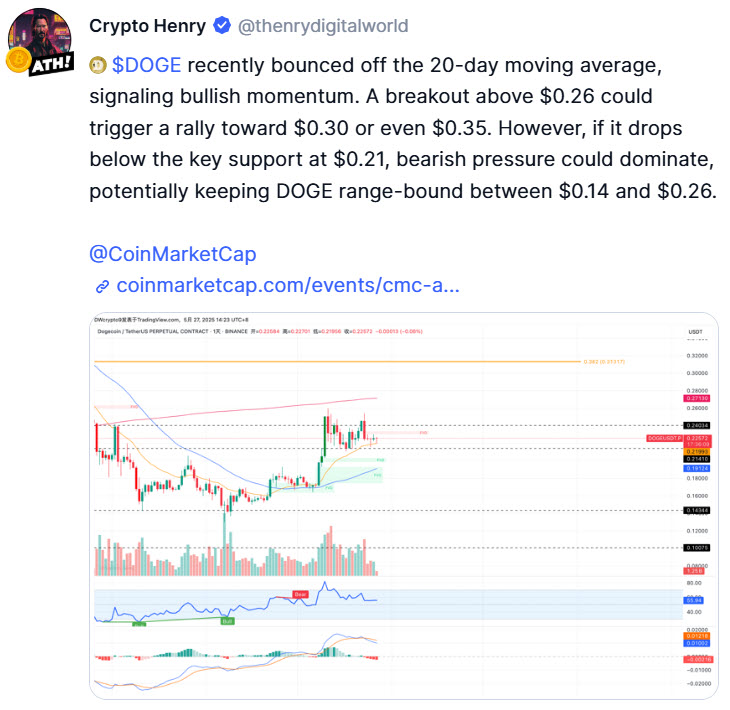
Task: Open Crypto Henry's profile avatar
Action: 40,39
